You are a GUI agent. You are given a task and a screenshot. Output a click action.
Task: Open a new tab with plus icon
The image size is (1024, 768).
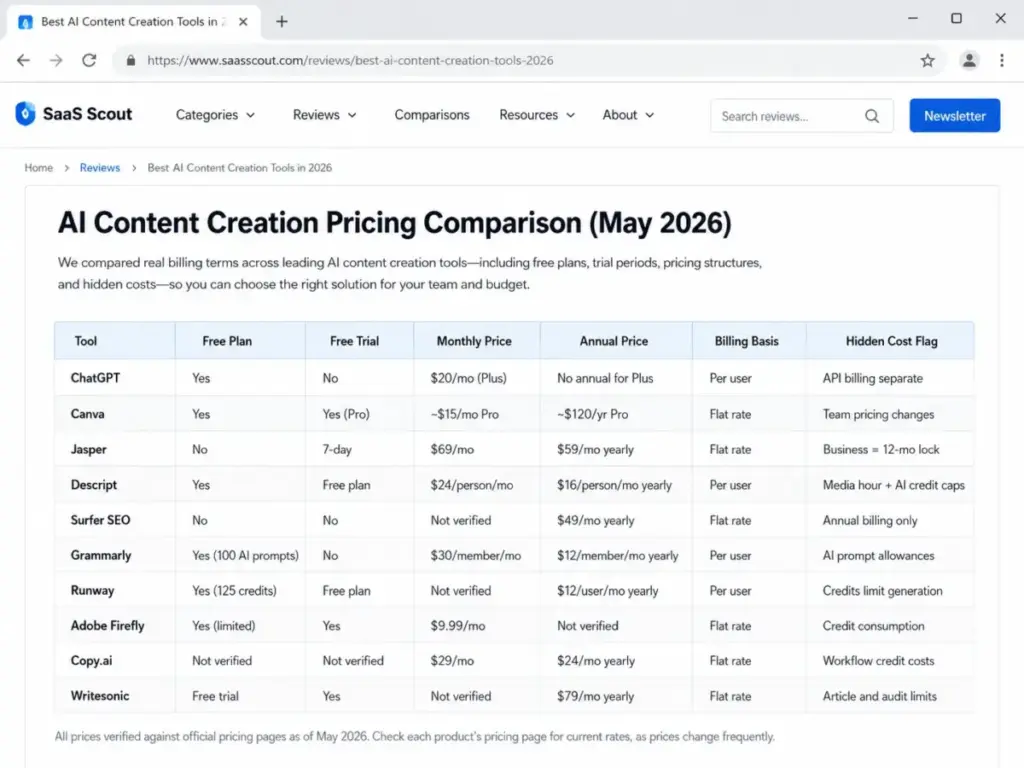(x=281, y=22)
